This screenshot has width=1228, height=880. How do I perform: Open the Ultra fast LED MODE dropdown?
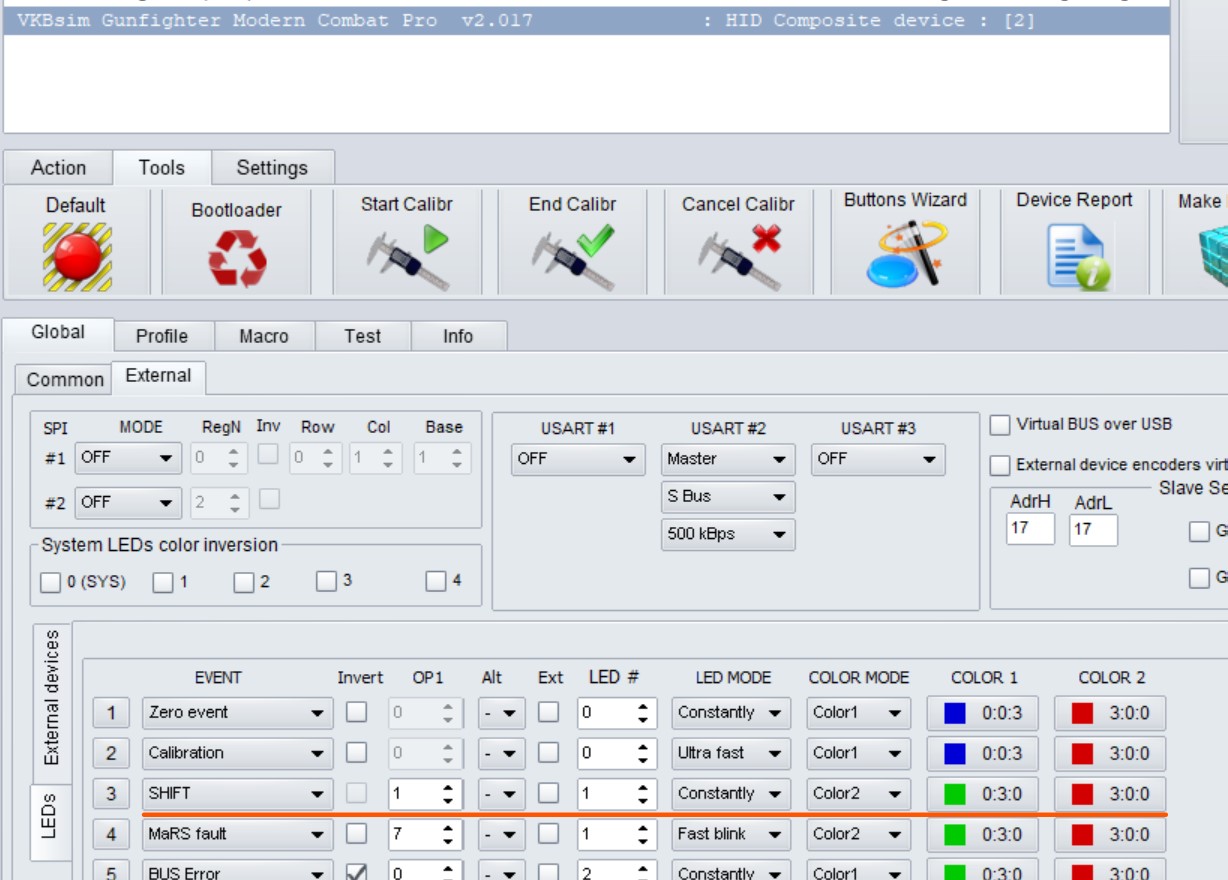731,753
